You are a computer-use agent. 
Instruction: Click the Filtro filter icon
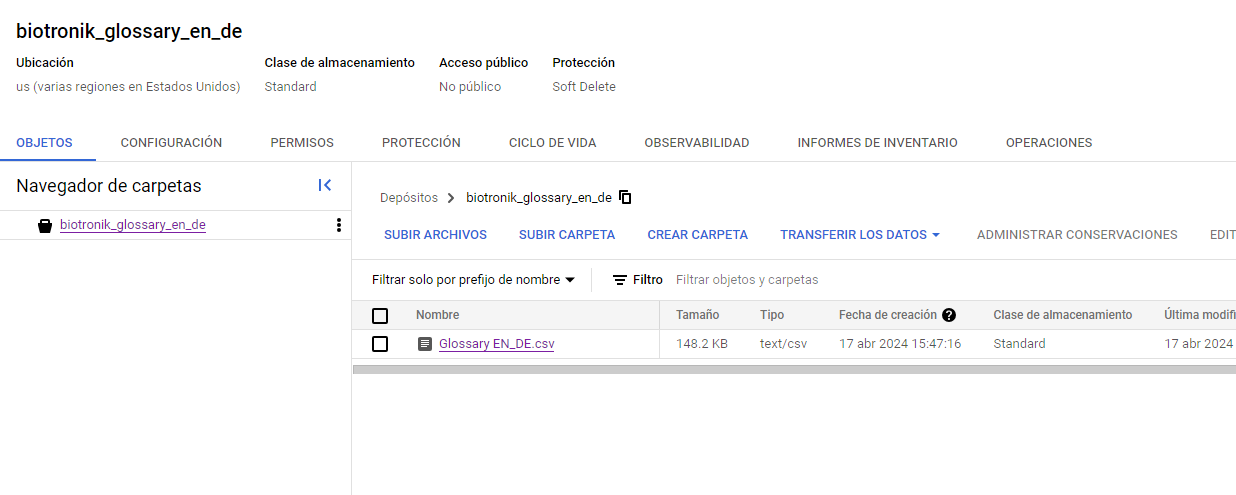(620, 280)
